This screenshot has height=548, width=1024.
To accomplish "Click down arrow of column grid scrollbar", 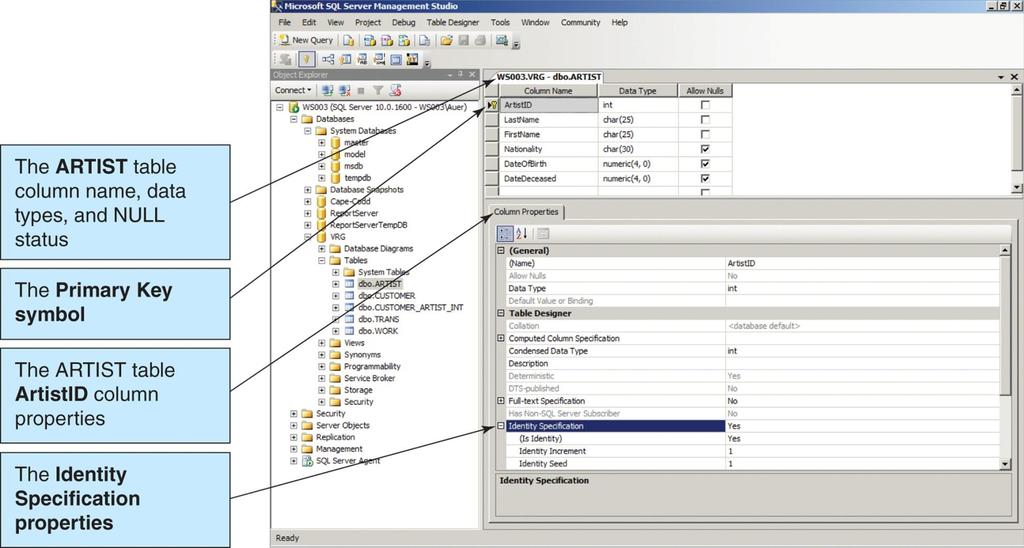I will [1016, 187].
